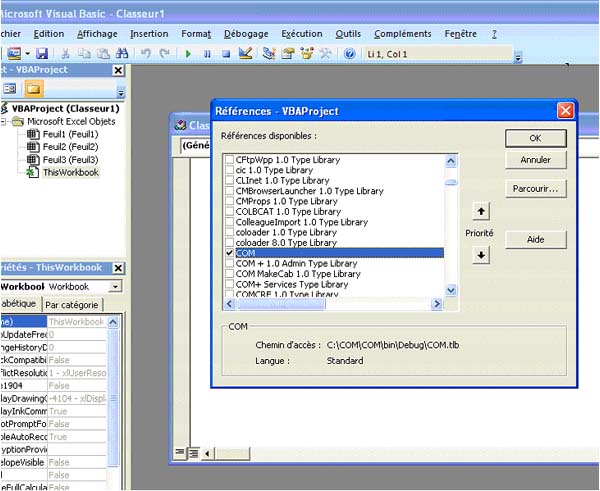Click the references list horizontal scrollbar thumb
The height and width of the screenshot is (491, 600).
coord(281,304)
